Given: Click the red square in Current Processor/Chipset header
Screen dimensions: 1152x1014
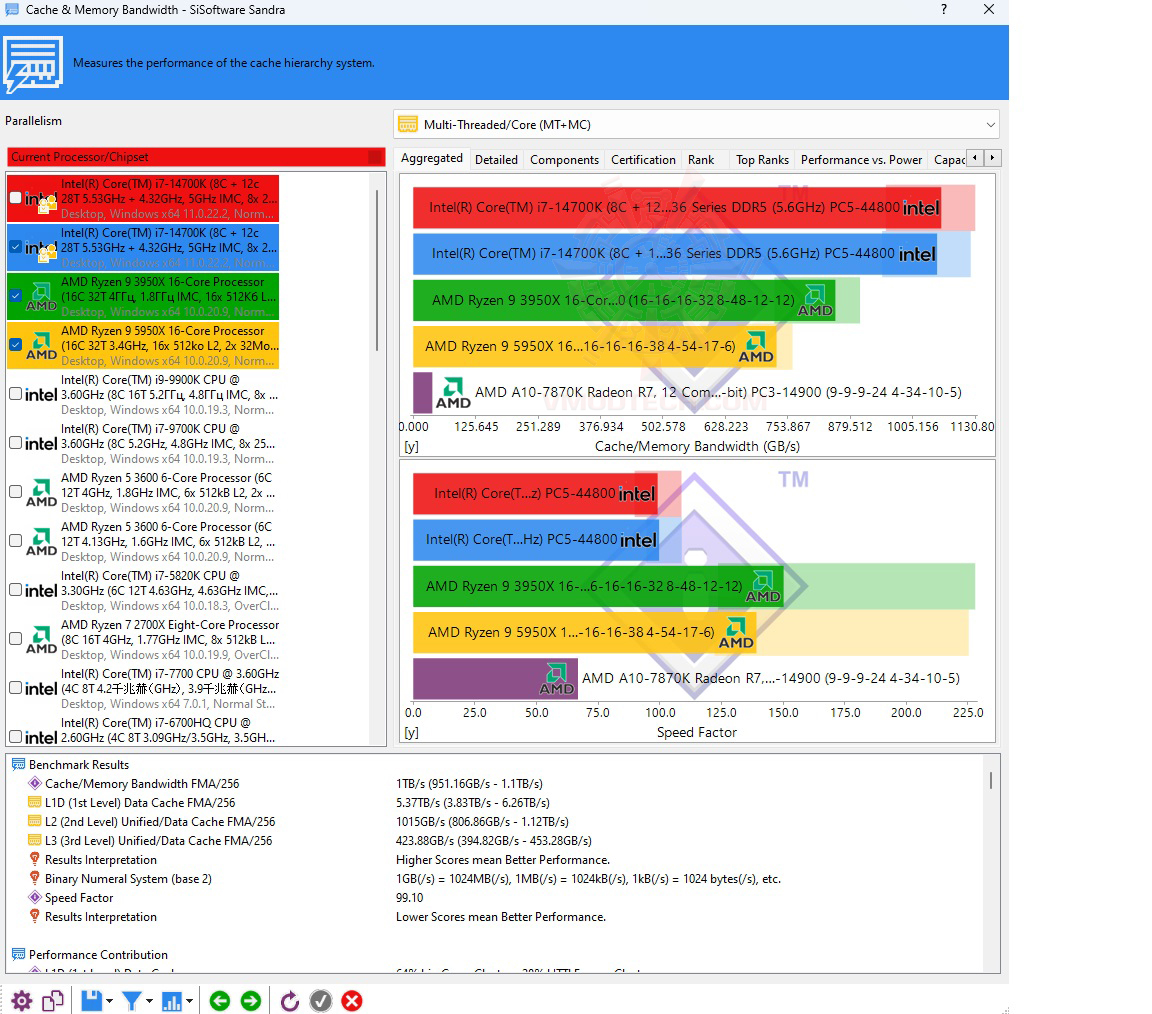Looking at the screenshot, I should pyautogui.click(x=375, y=157).
